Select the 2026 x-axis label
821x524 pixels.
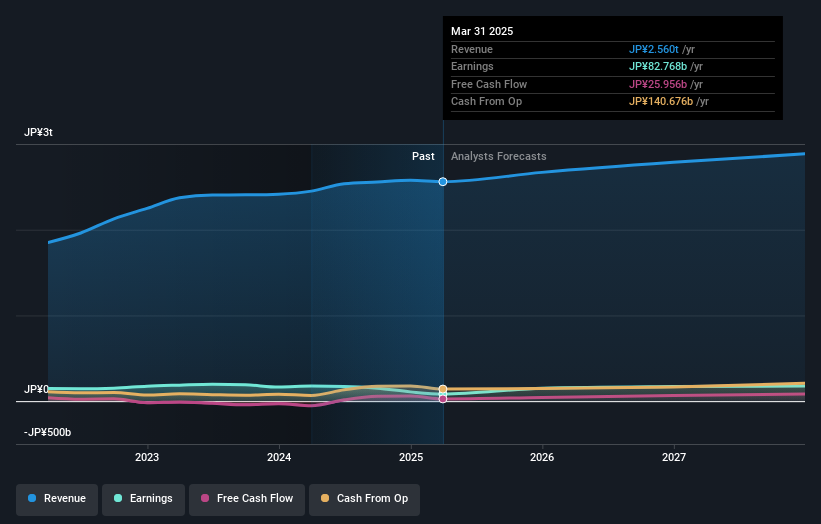tap(542, 458)
